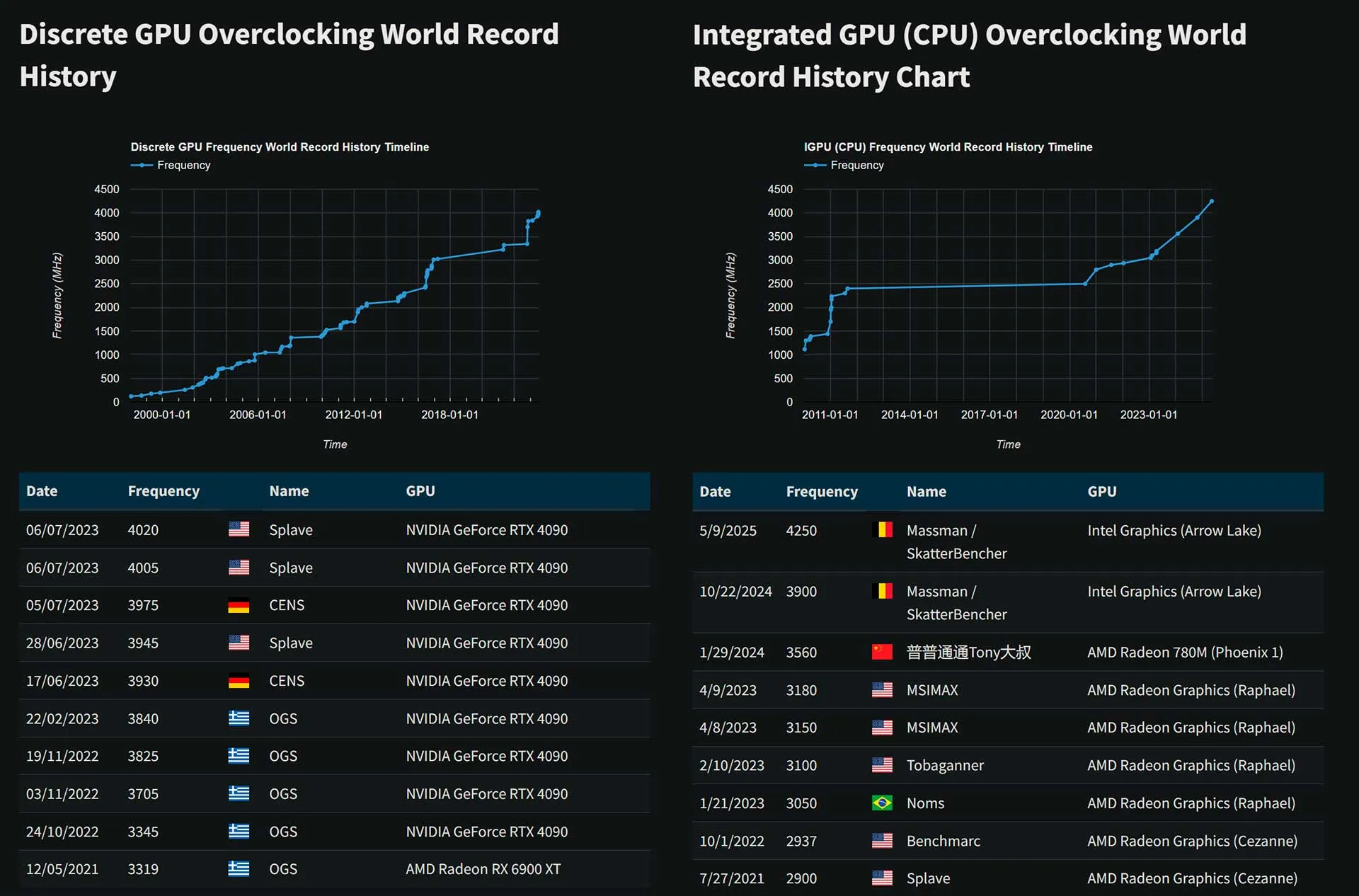Click the AMD Radeon RX 6900 XT entry

[483, 869]
